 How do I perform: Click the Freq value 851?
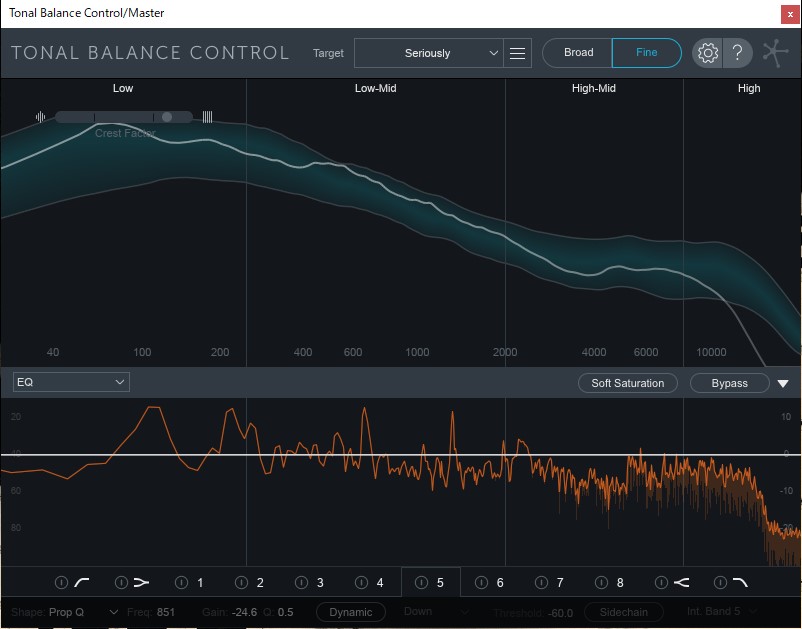pos(166,612)
